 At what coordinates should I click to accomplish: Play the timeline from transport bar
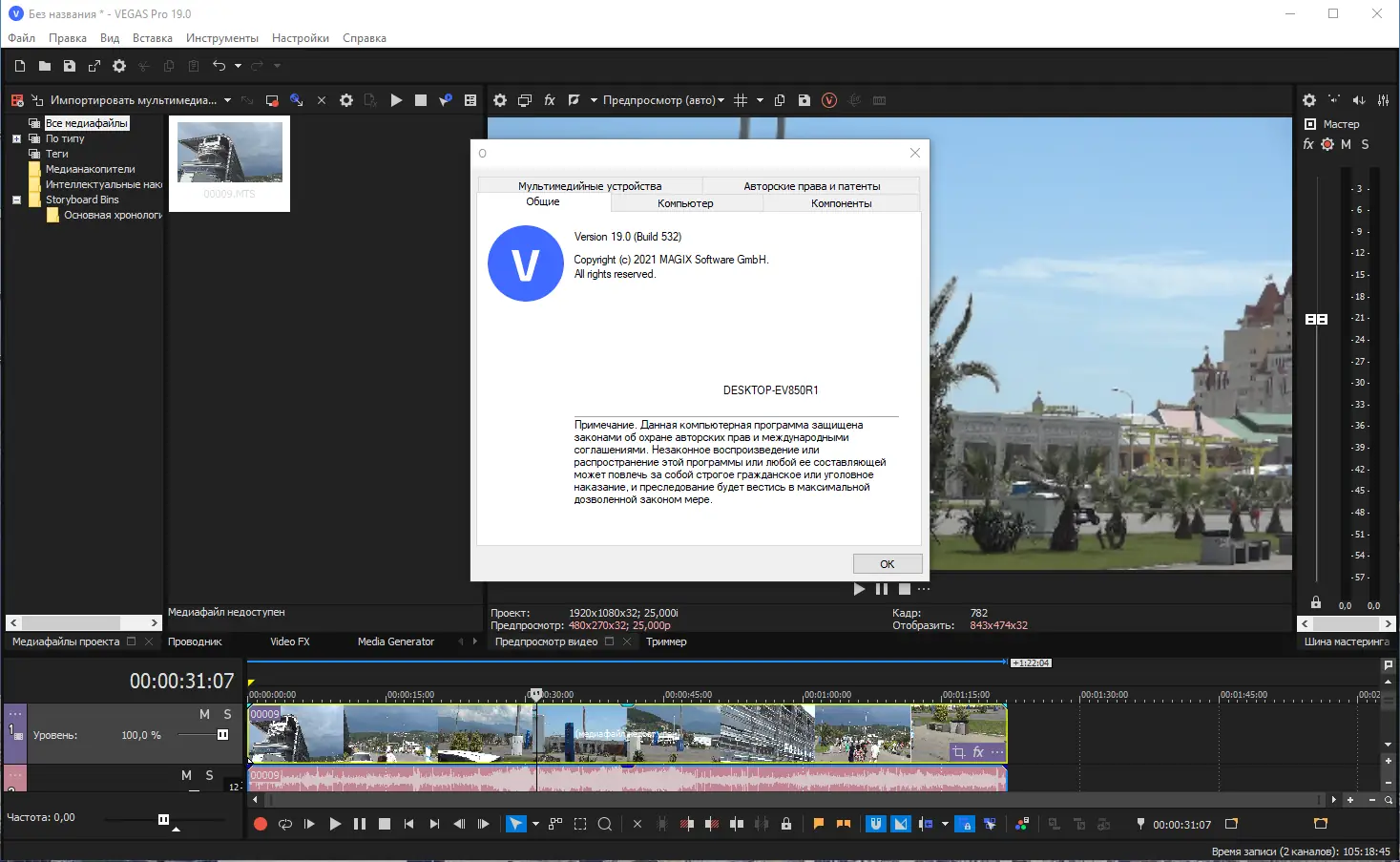coord(335,824)
